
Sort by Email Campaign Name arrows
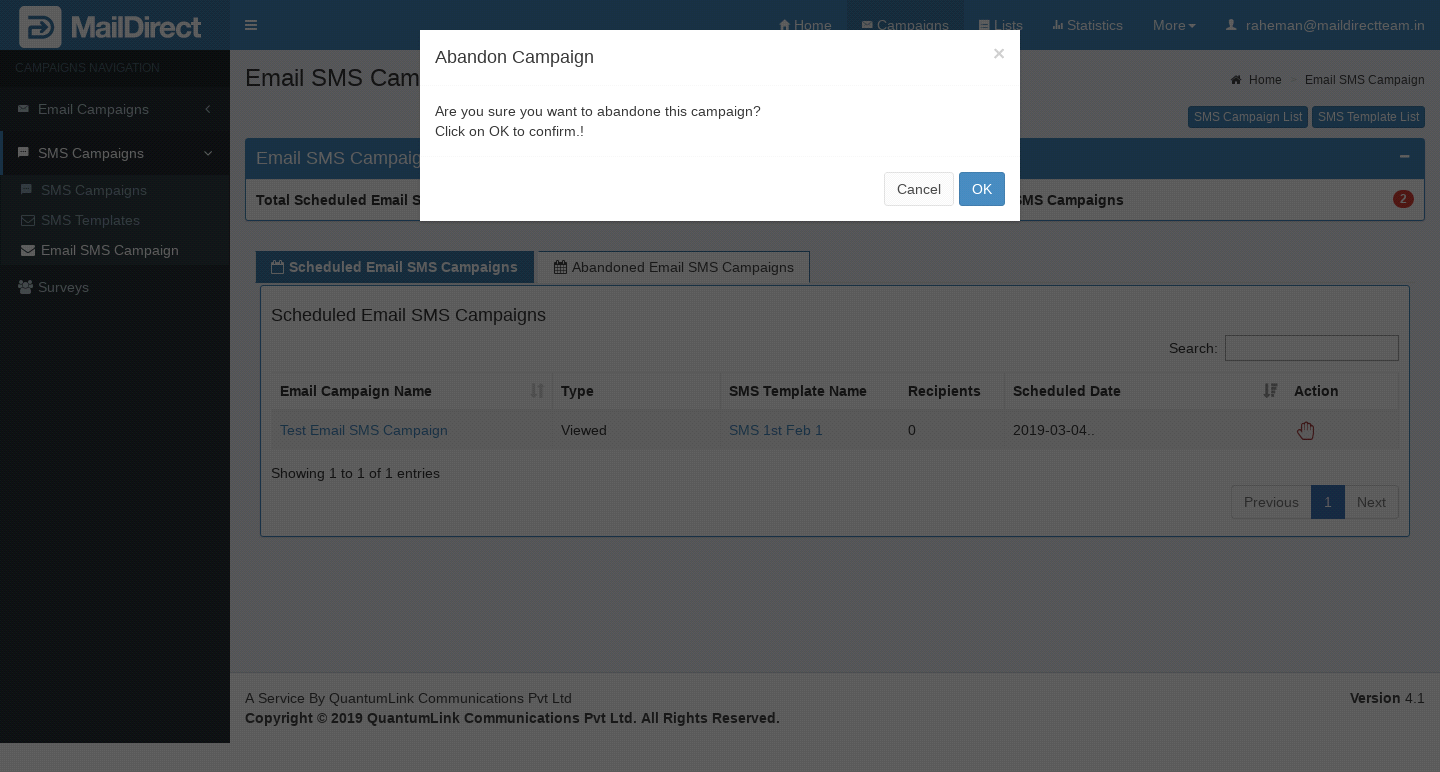click(x=537, y=391)
